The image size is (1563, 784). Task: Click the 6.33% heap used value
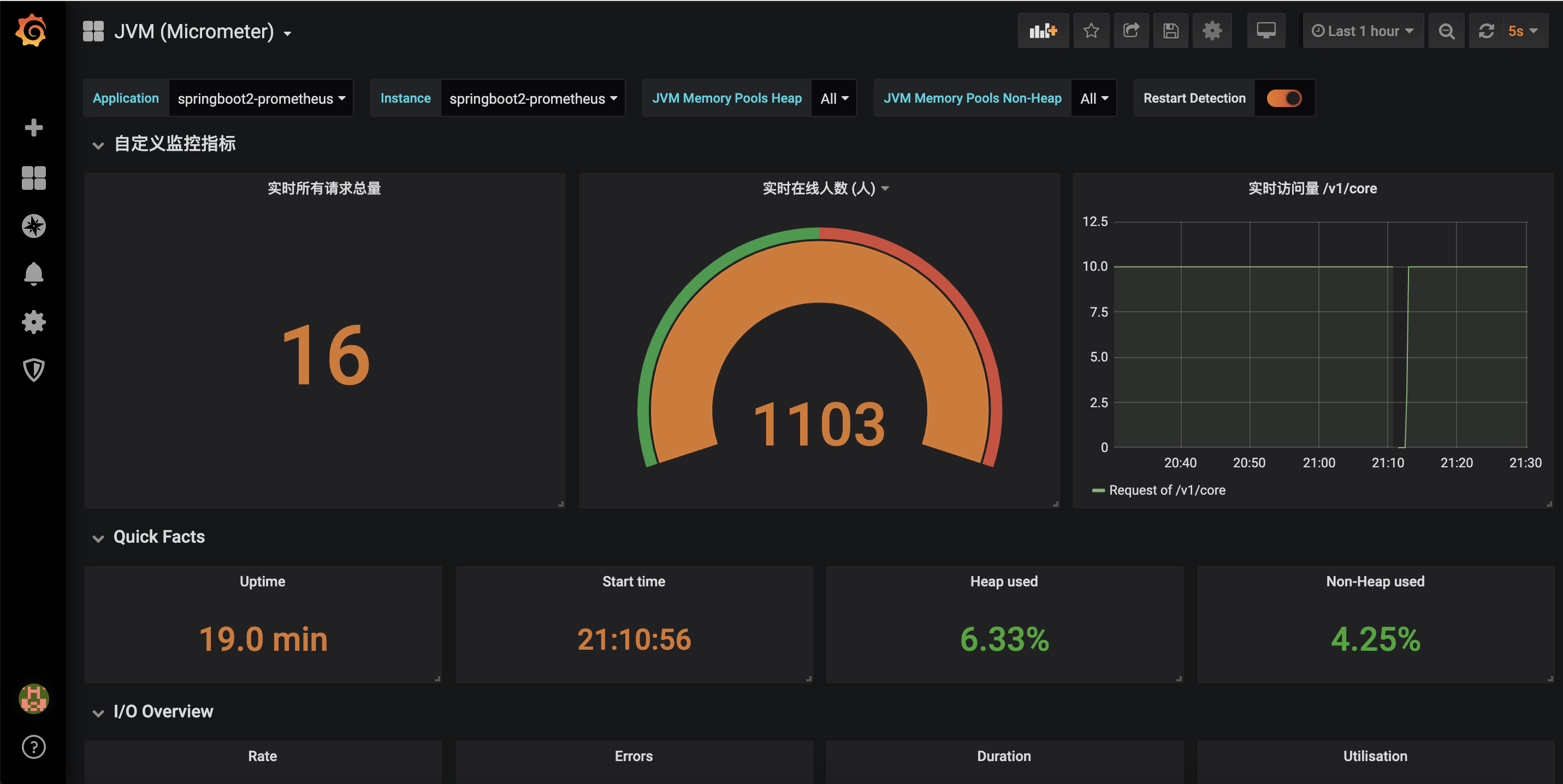click(x=1004, y=639)
